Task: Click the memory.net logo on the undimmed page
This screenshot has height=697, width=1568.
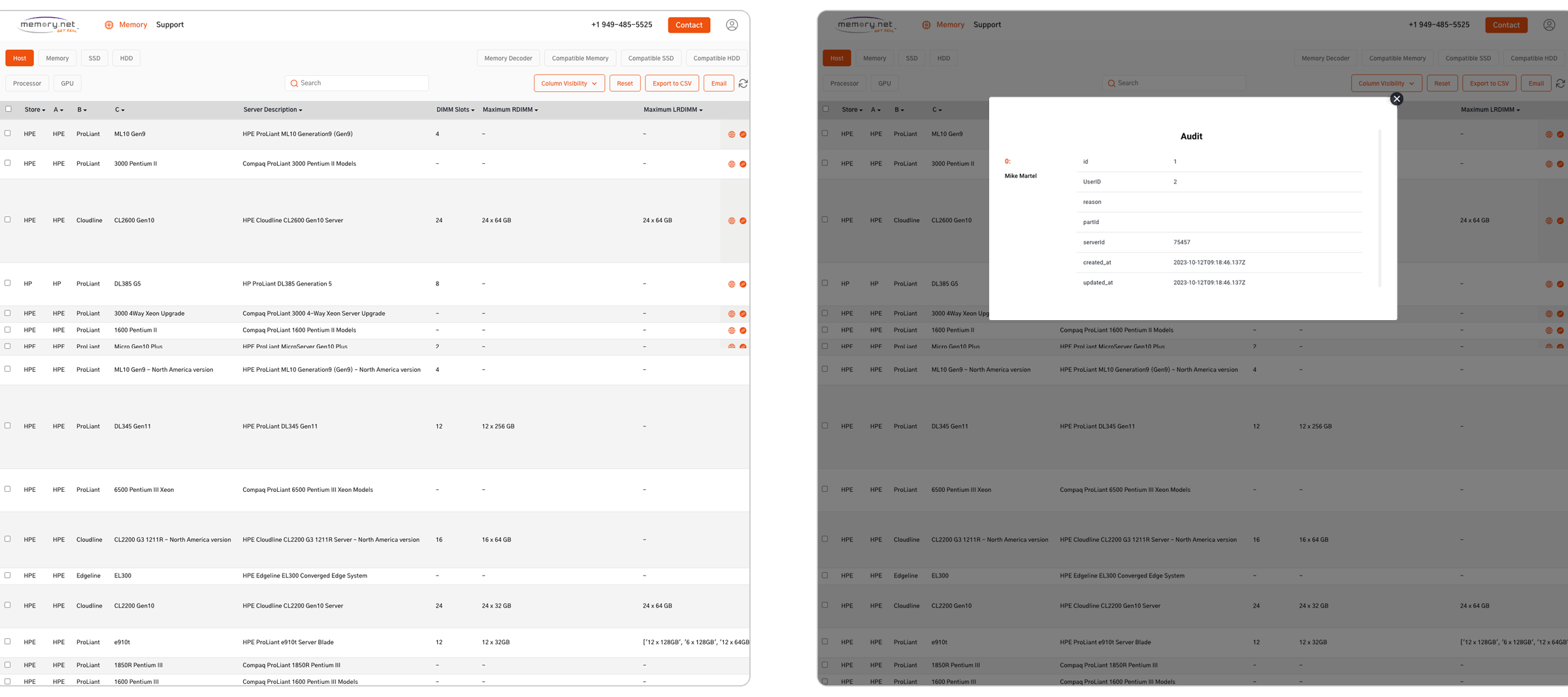Action: point(49,25)
